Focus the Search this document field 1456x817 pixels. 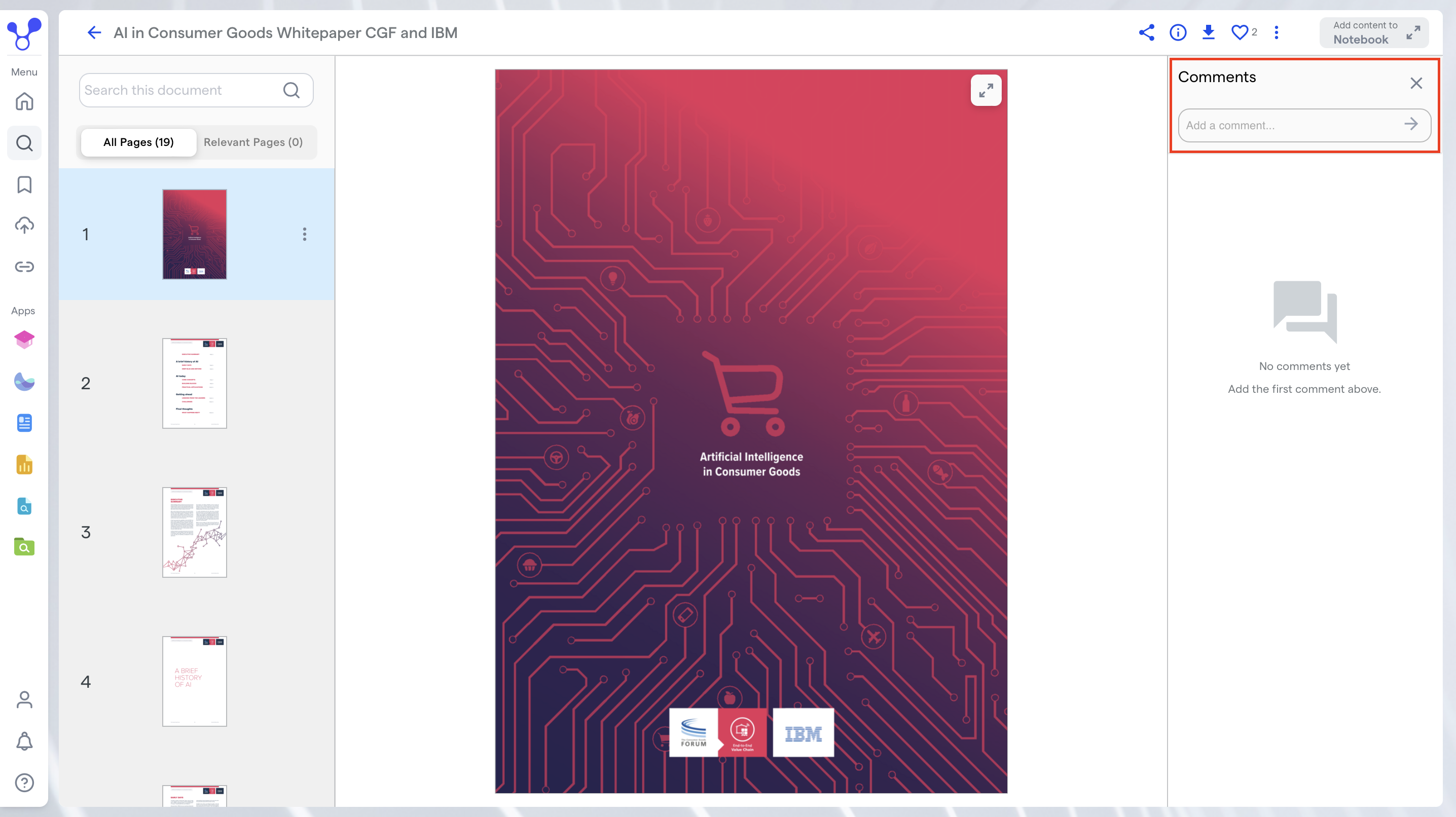(x=196, y=90)
